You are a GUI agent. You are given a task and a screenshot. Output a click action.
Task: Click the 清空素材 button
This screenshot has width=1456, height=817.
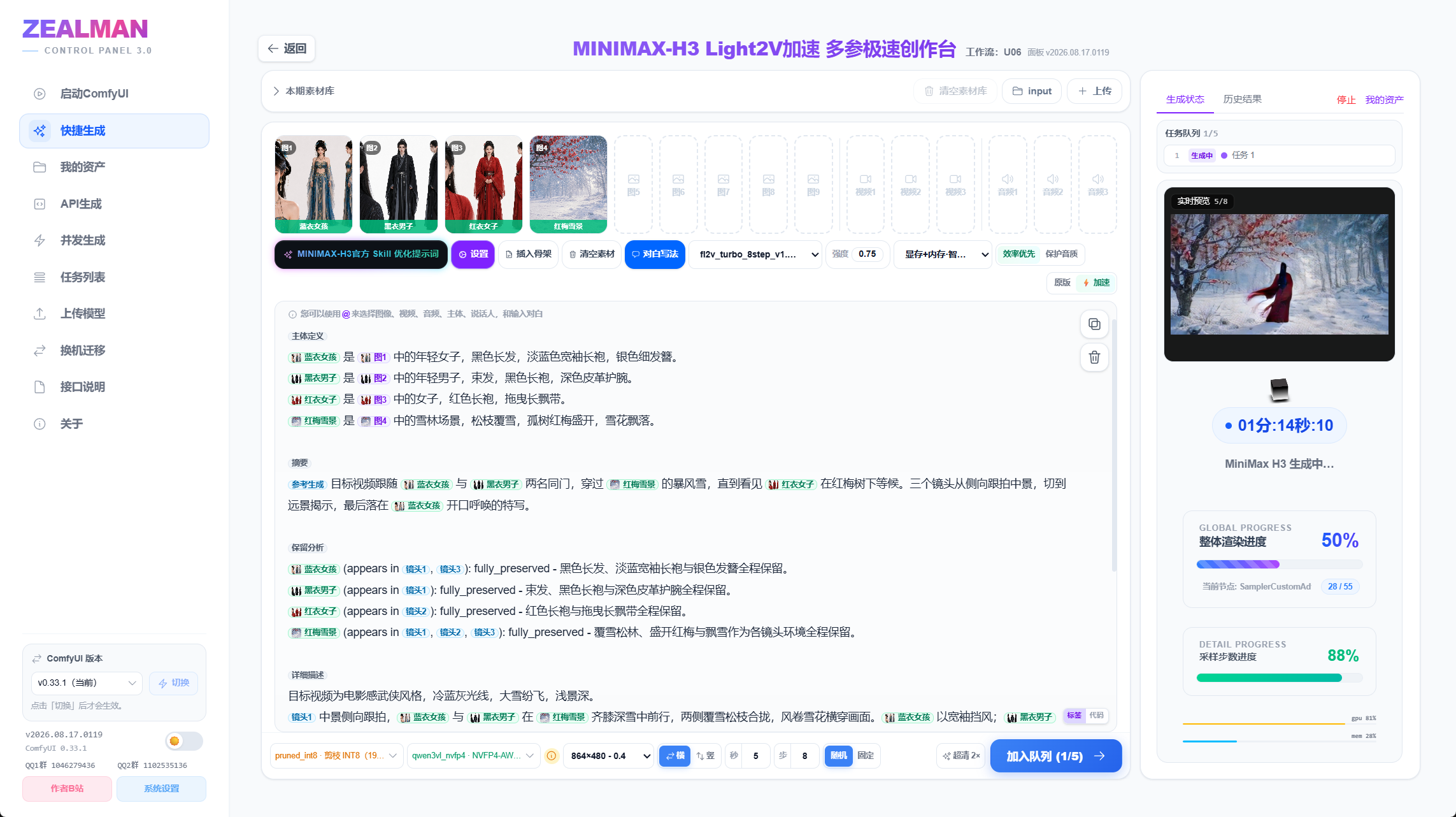(x=592, y=254)
